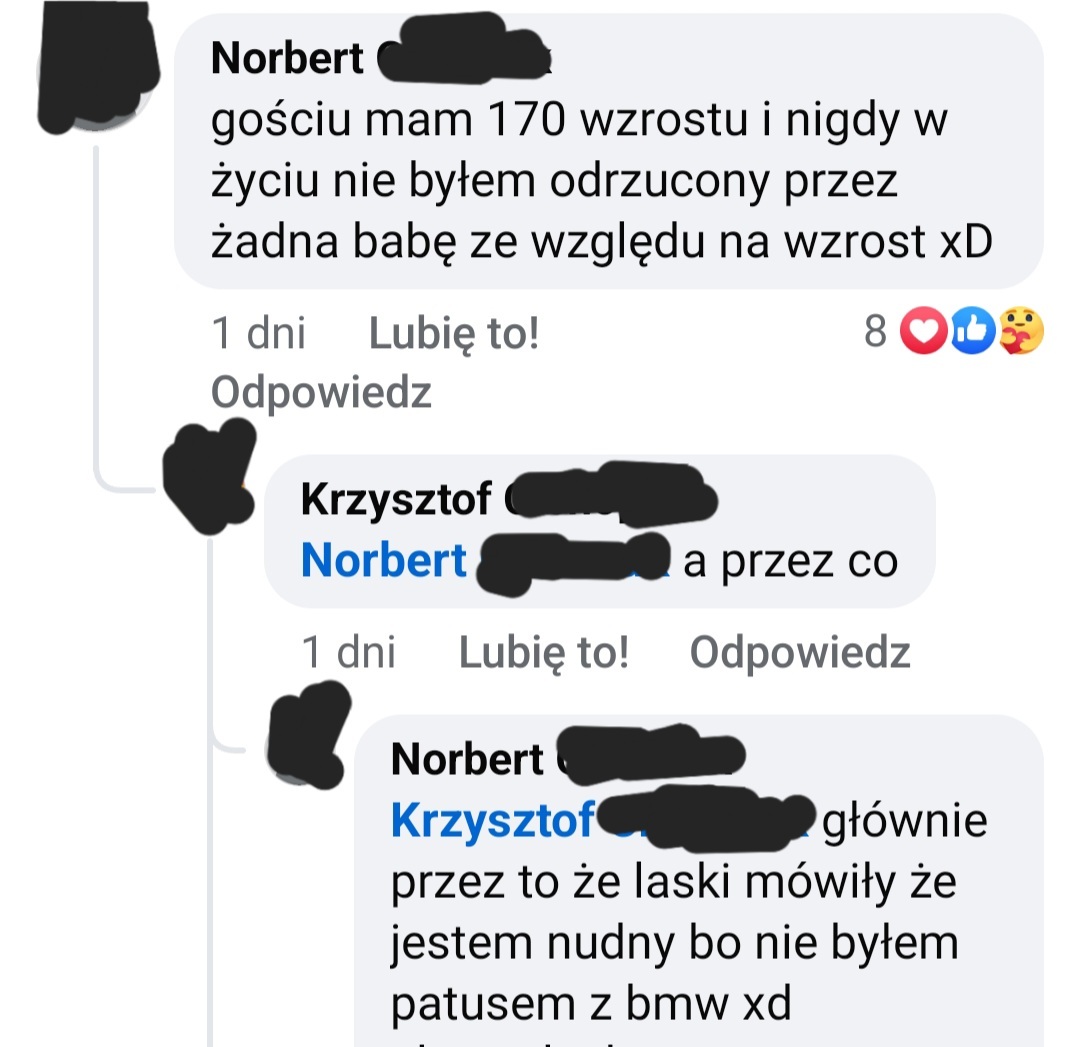Click the blue thumbs-up reaction icon
Viewport: 1080px width, 1047px height.
(973, 331)
